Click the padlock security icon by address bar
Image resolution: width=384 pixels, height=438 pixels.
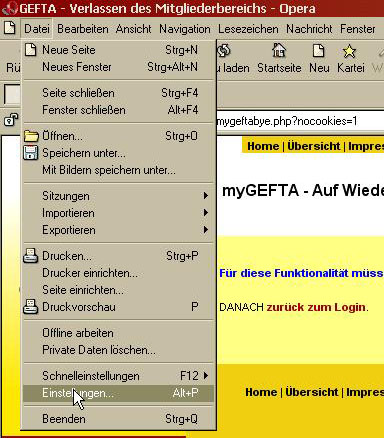pyautogui.click(x=11, y=120)
